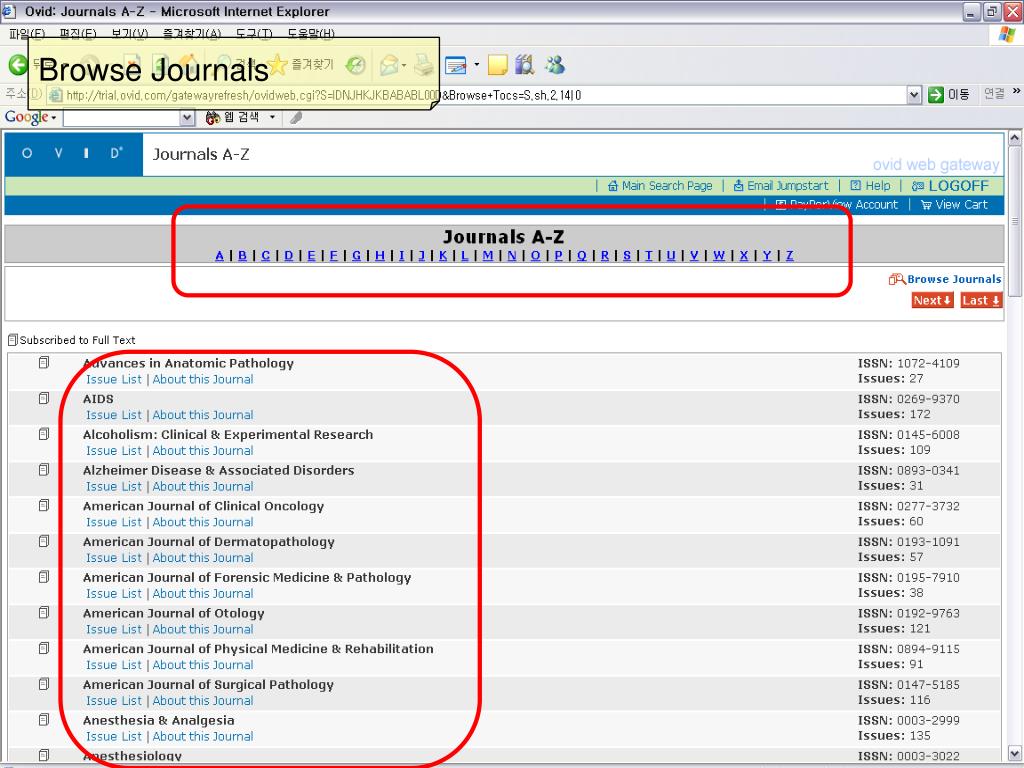Click the History icon in IE toolbar
This screenshot has width=1024, height=768.
pyautogui.click(x=356, y=66)
